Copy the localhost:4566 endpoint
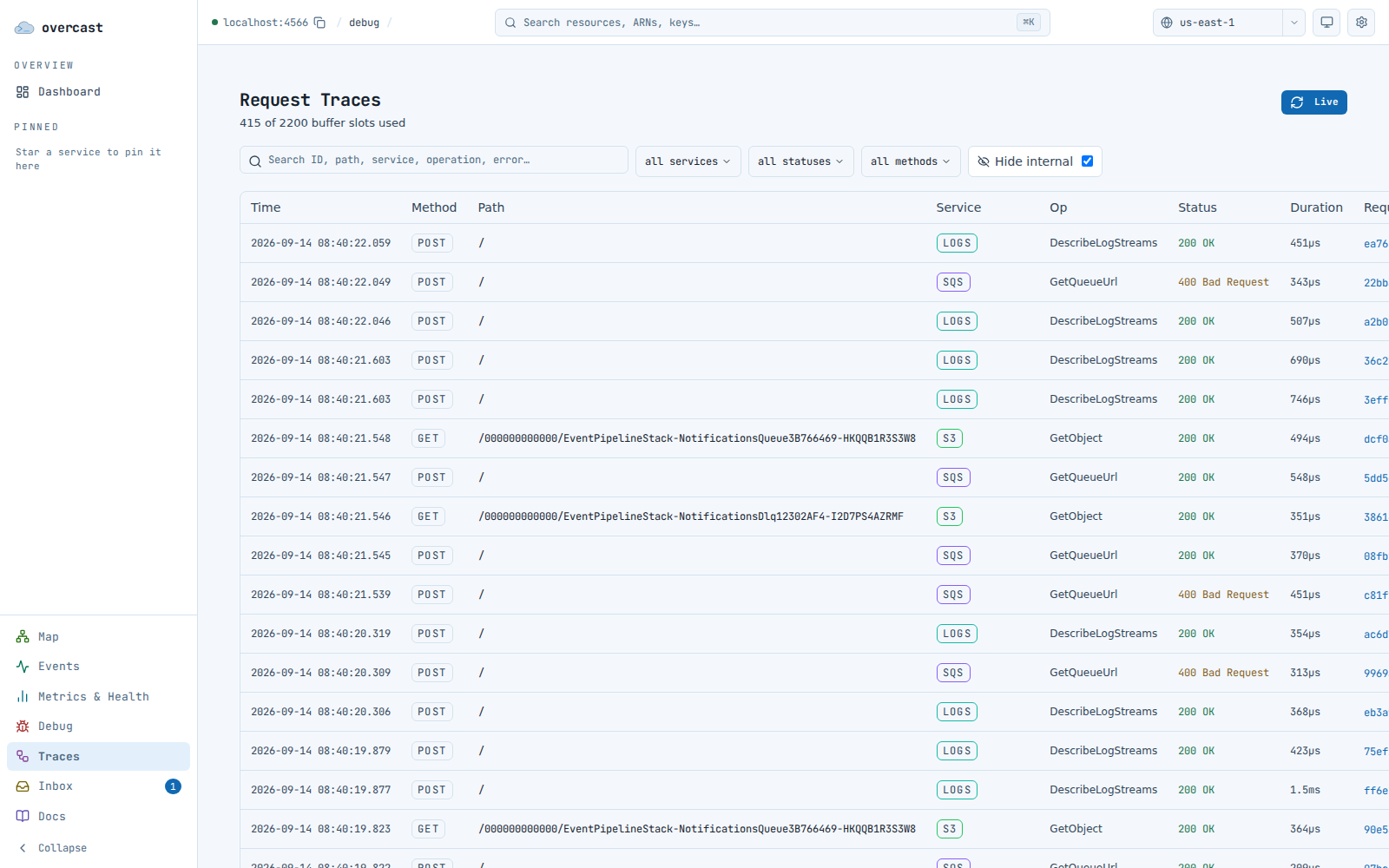1389x868 pixels. tap(319, 23)
